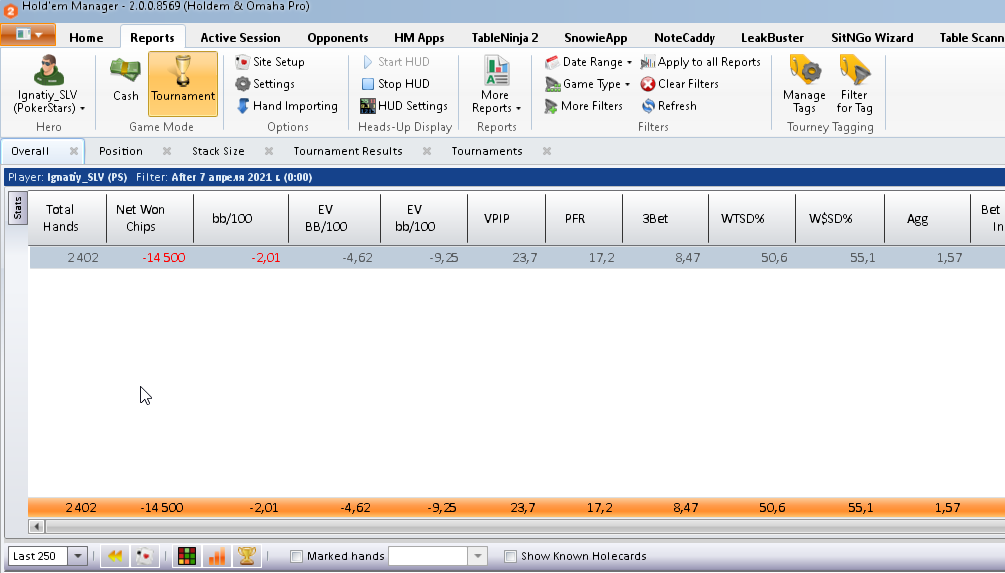Open HM Apps tab
The height and width of the screenshot is (573, 1005).
(419, 38)
